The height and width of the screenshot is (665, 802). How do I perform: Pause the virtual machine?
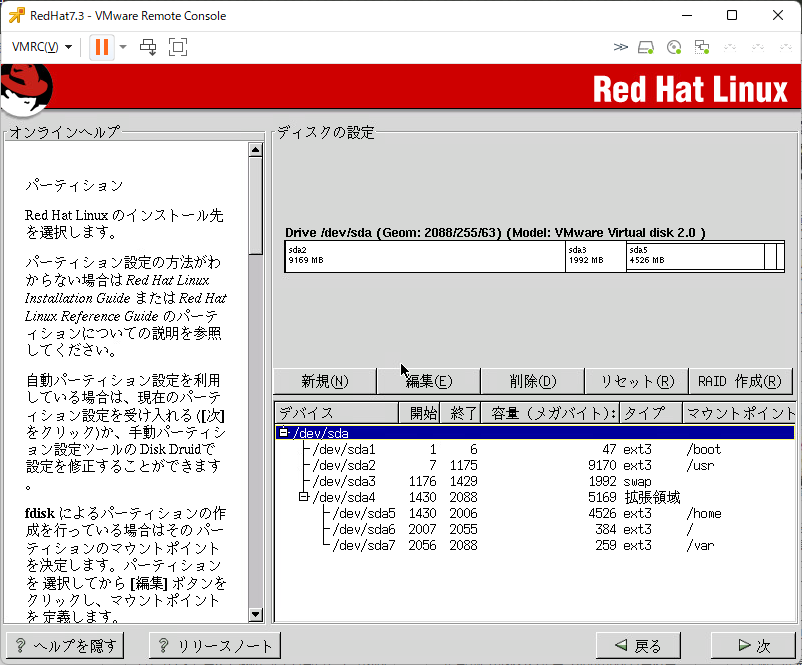coord(102,47)
